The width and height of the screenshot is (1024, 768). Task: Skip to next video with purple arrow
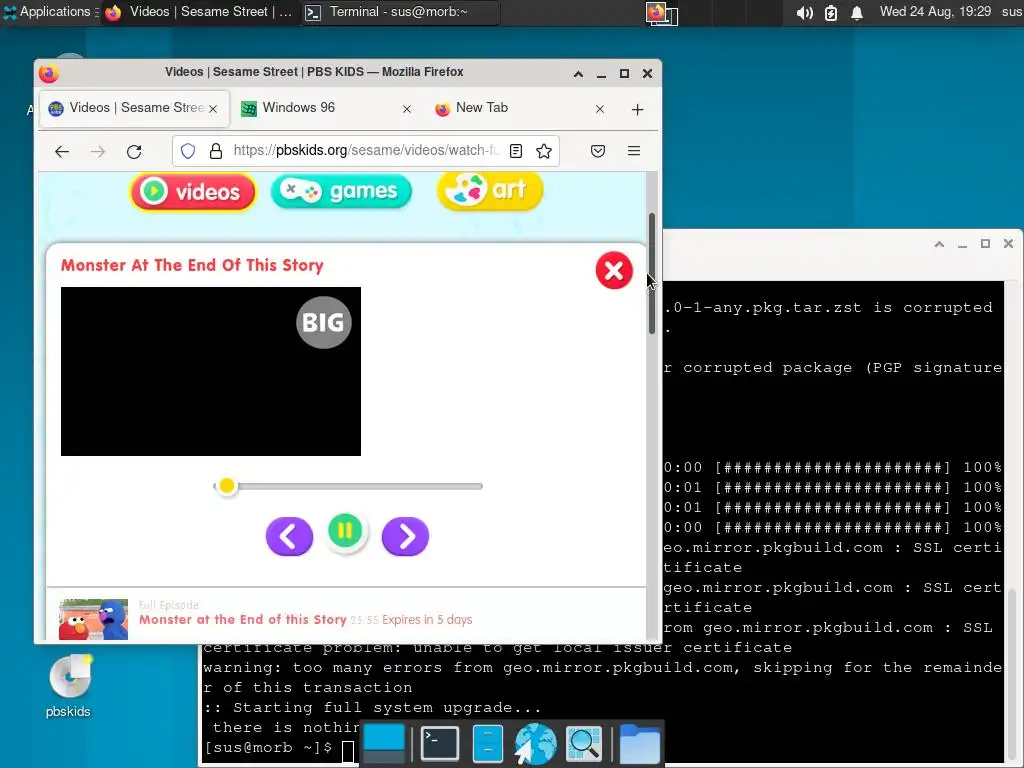click(405, 536)
